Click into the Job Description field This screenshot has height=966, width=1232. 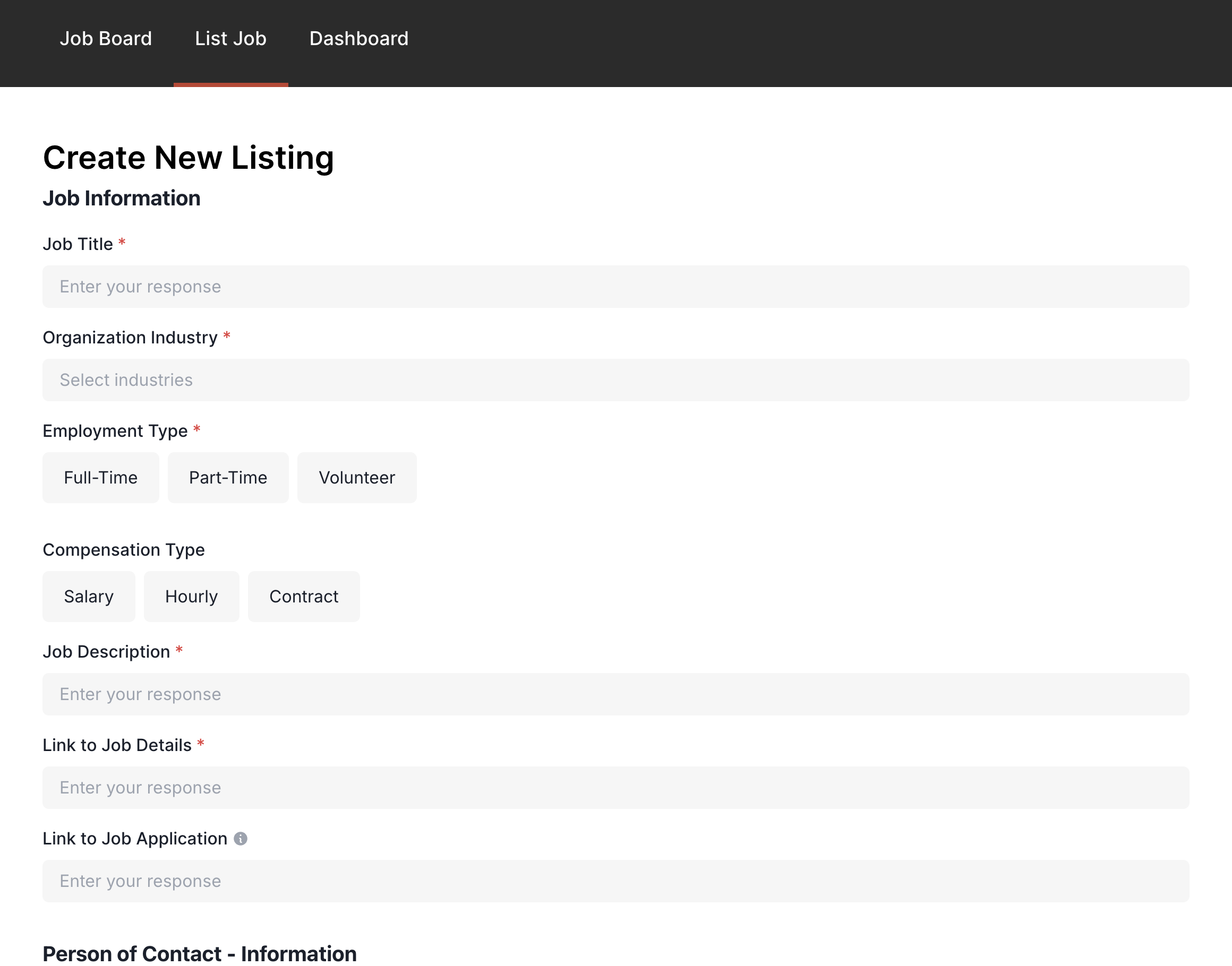click(x=615, y=695)
